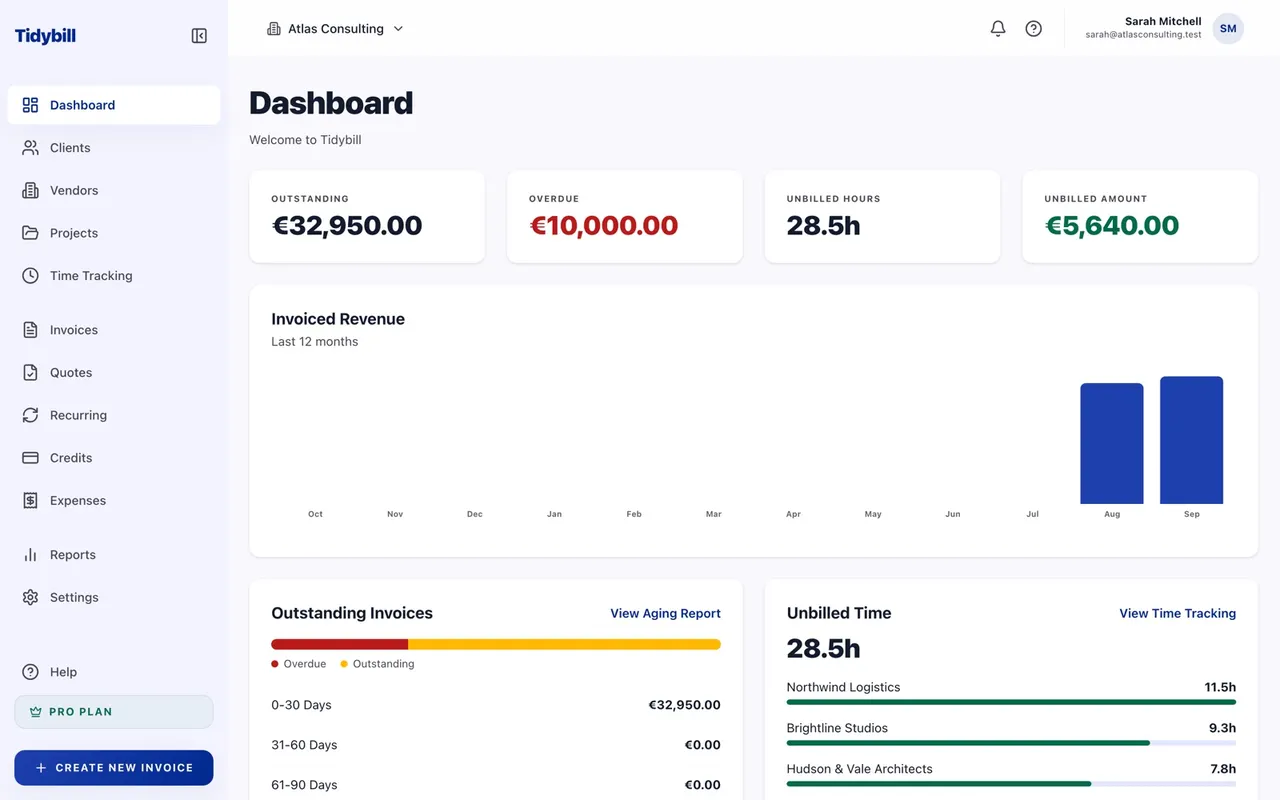1280x800 pixels.
Task: Collapse the sidebar with the panel icon
Action: click(x=199, y=36)
